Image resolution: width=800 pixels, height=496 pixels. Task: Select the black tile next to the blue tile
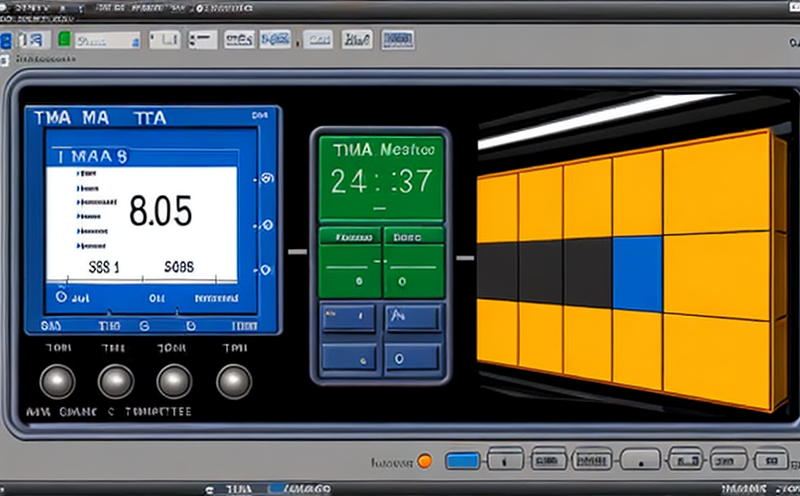(x=588, y=272)
